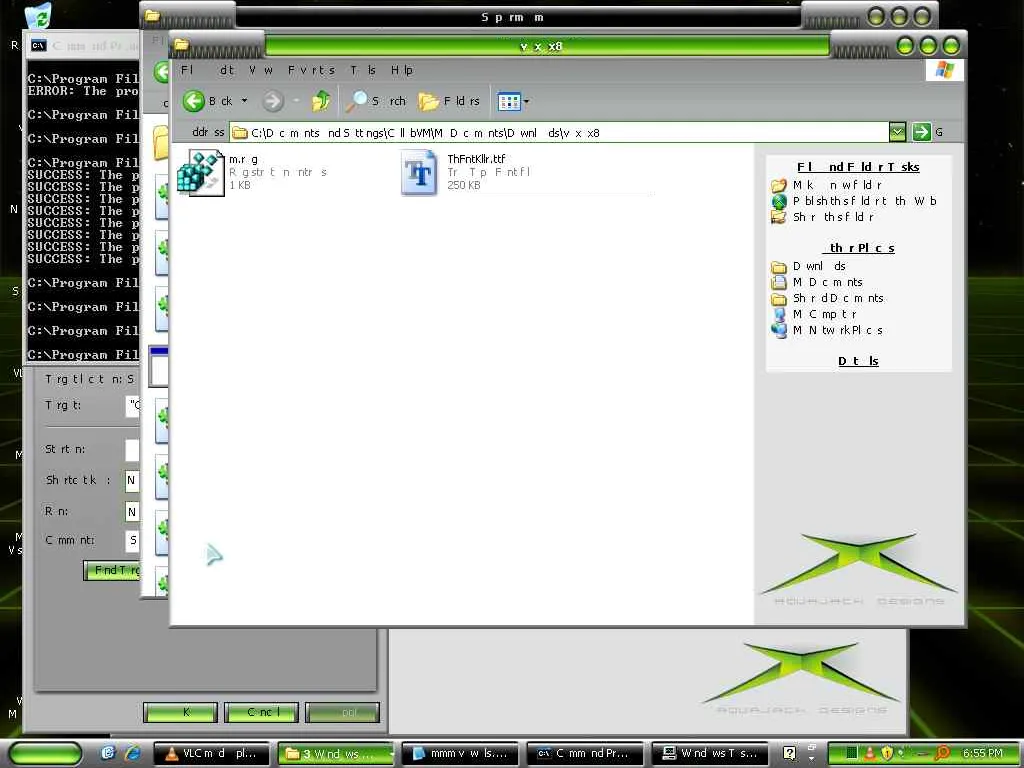Select the m.reg file name

[x=243, y=159]
